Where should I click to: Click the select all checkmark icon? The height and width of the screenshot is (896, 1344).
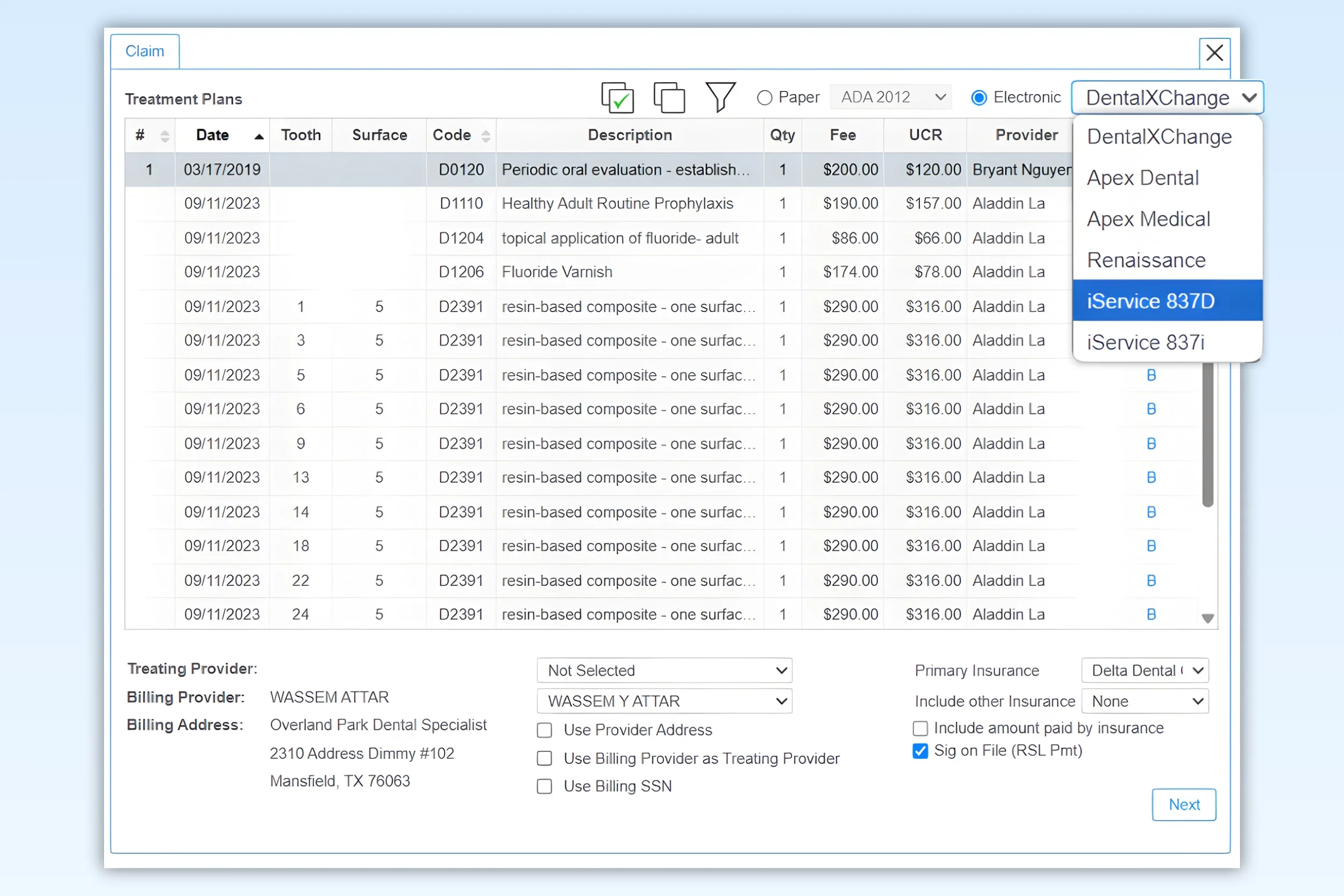tap(617, 98)
